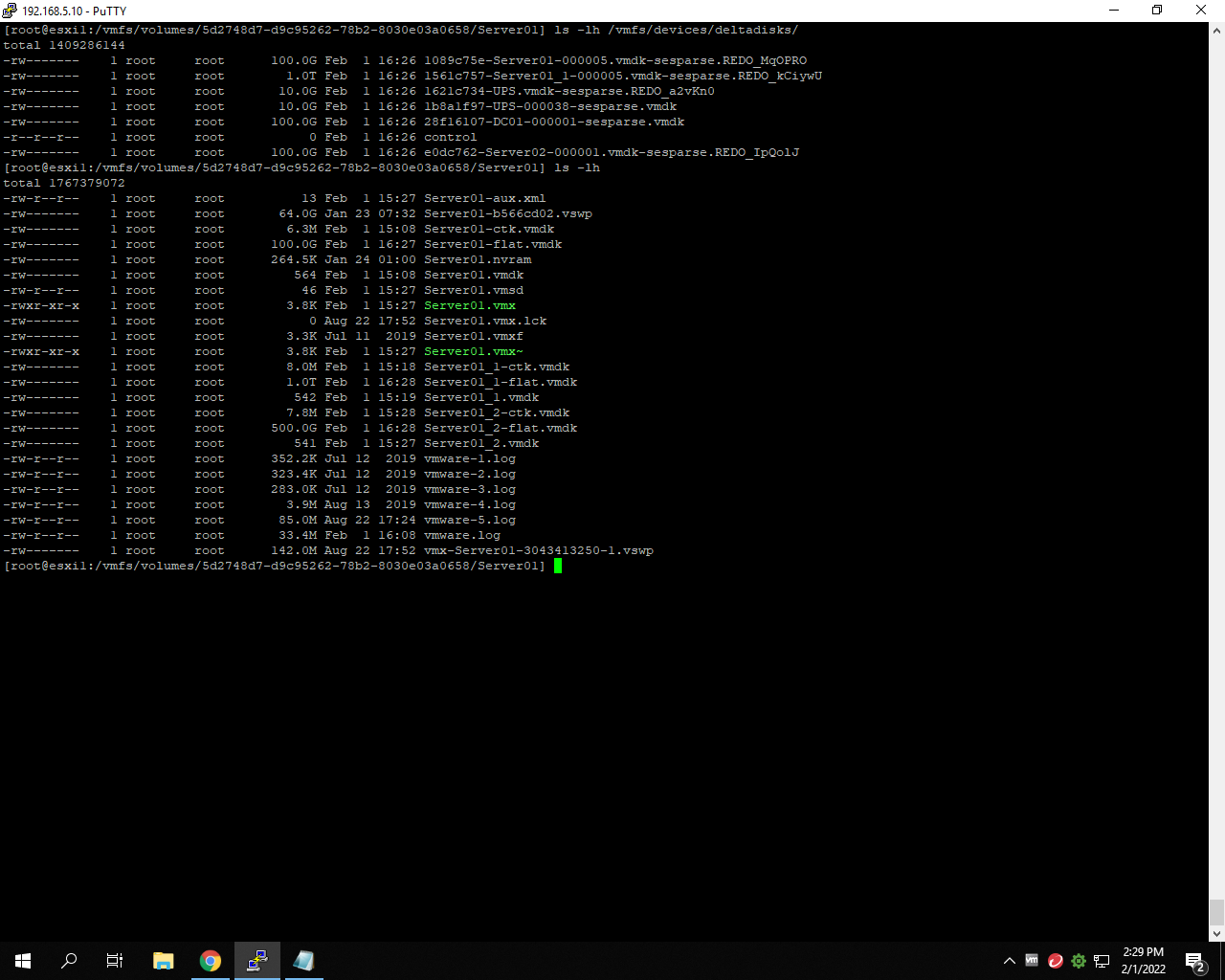Click 64.0G size of vswp file

coord(298,213)
